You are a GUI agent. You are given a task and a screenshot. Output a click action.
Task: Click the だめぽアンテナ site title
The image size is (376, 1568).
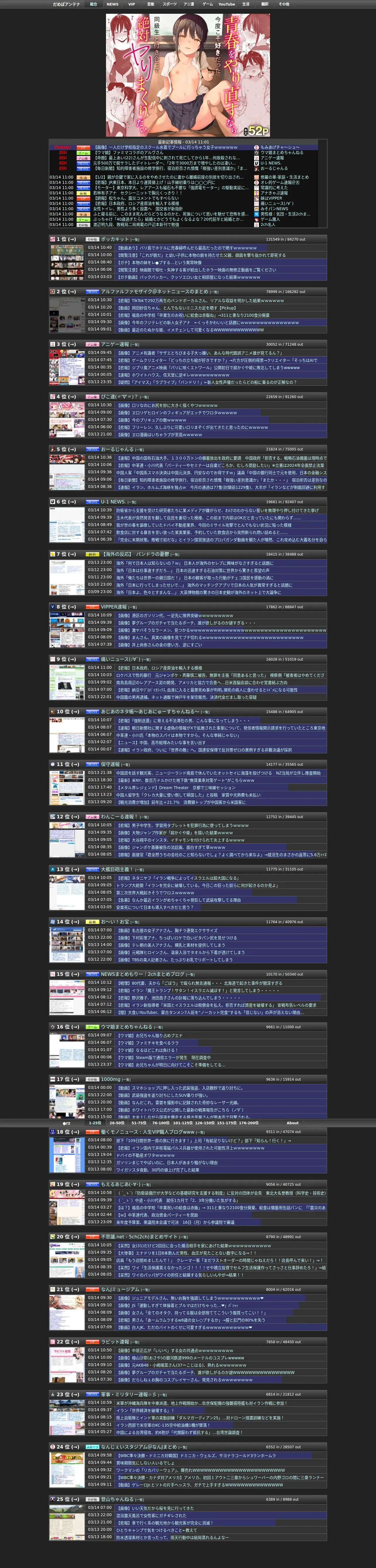tap(66, 4)
